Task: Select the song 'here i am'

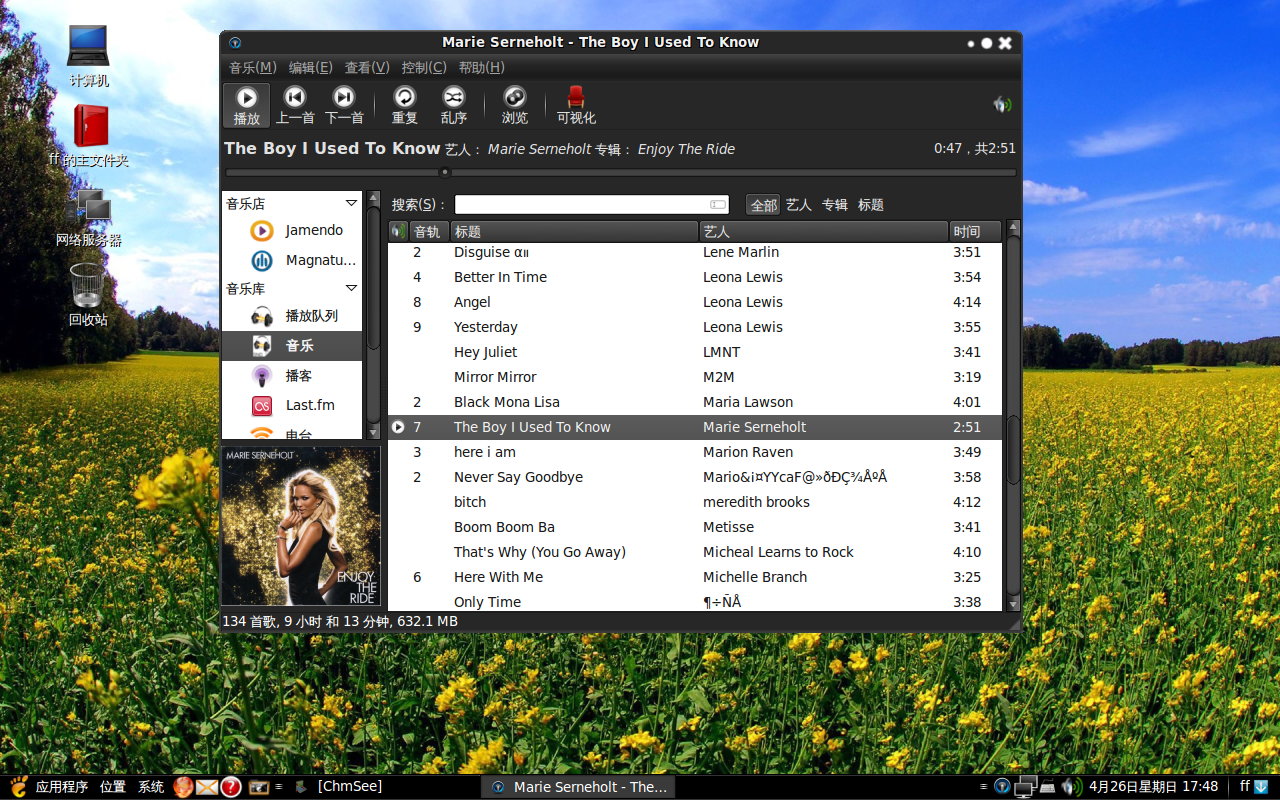Action: coord(695,452)
